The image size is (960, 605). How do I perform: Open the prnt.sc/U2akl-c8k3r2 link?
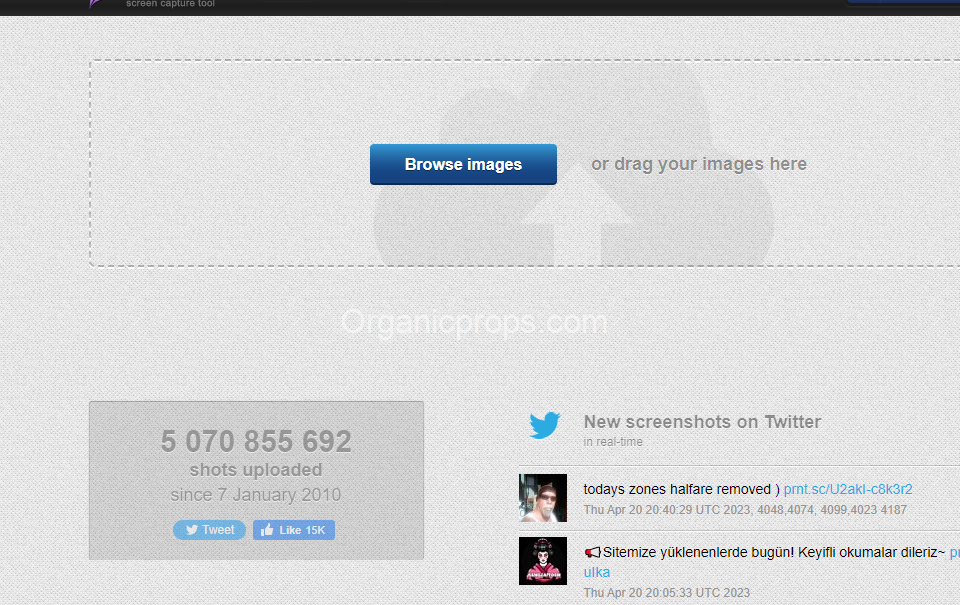(847, 489)
